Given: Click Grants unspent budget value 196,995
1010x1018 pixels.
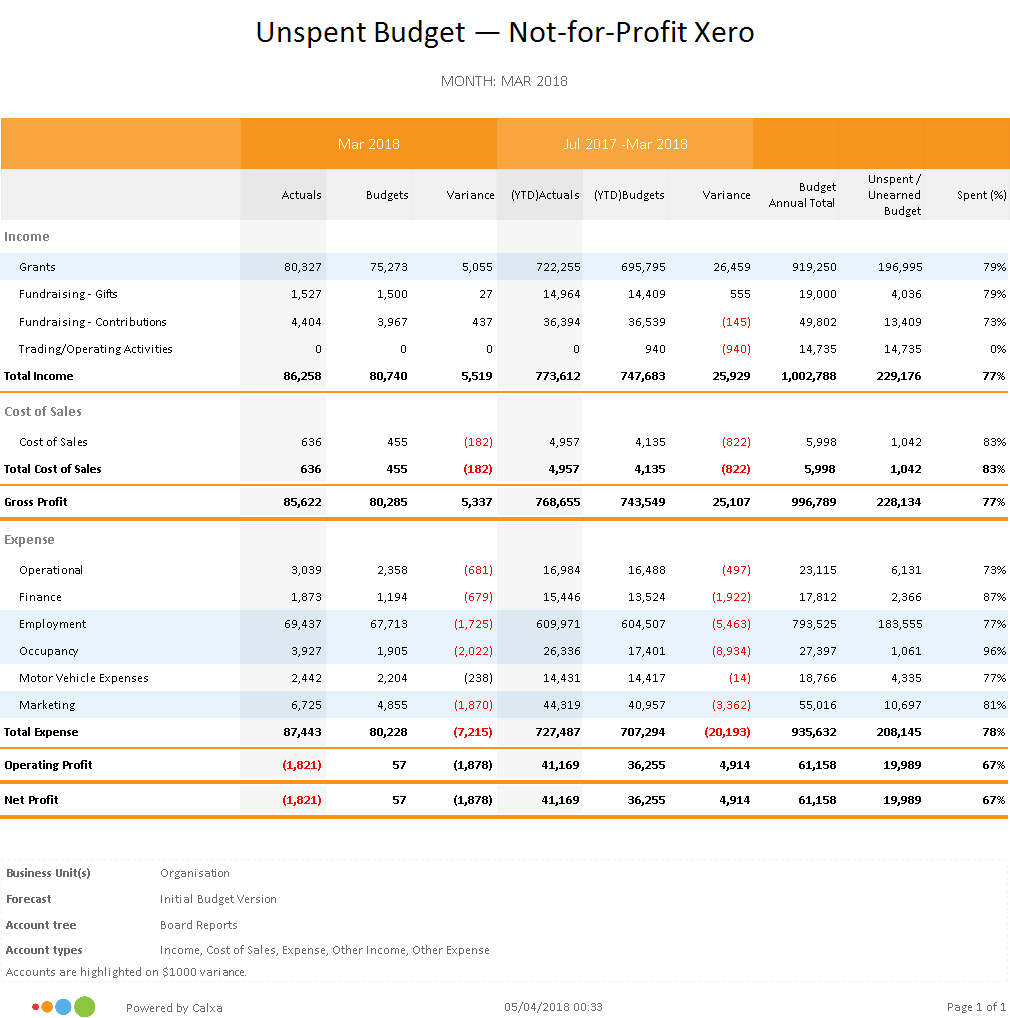Looking at the screenshot, I should [899, 267].
